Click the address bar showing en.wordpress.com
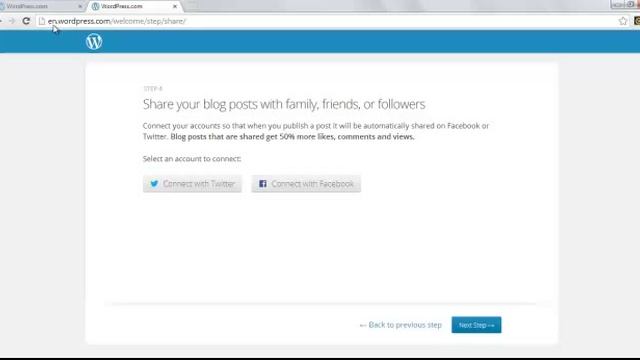 pos(331,21)
